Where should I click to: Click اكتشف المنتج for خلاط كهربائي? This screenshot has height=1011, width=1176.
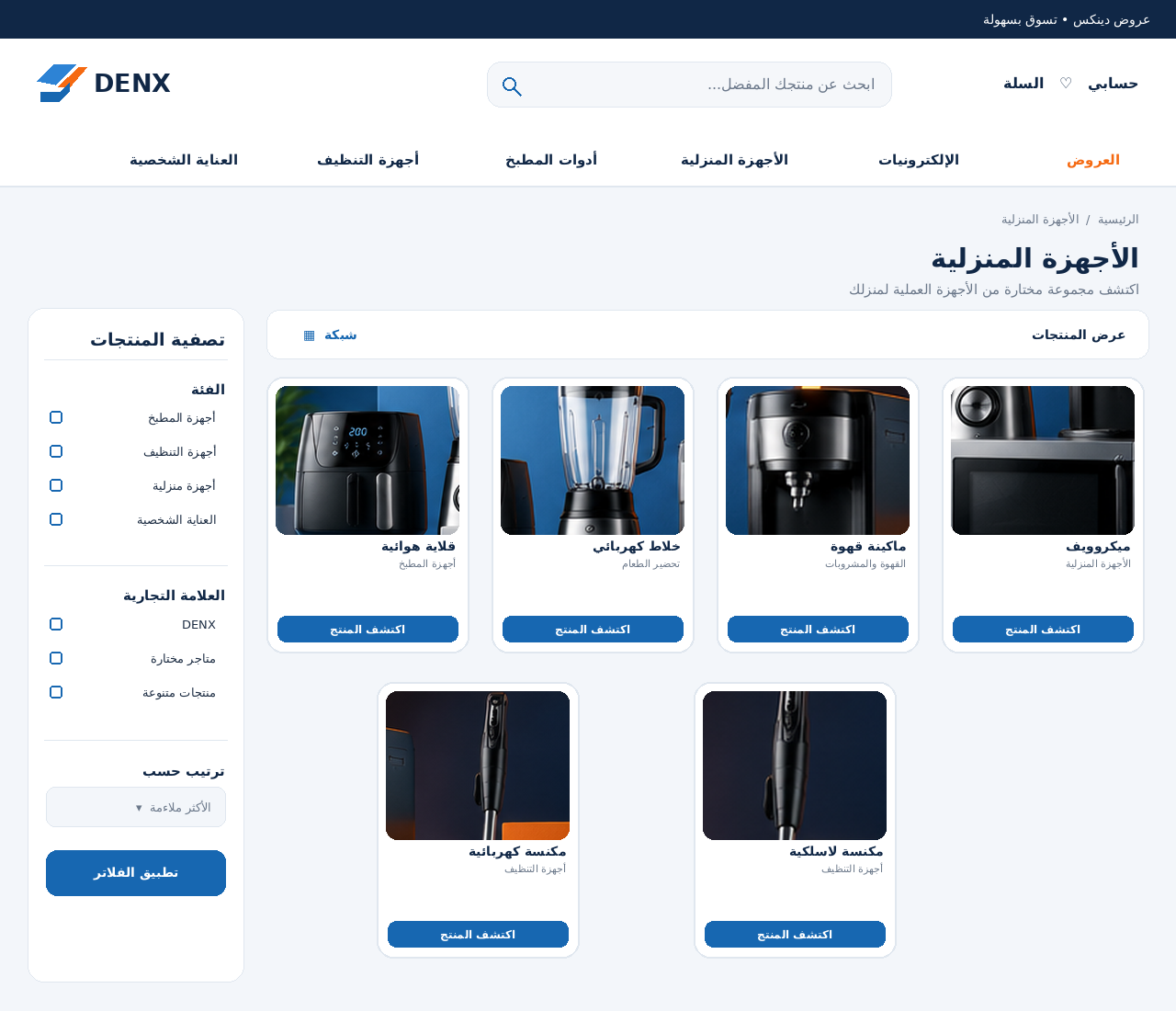click(x=593, y=630)
